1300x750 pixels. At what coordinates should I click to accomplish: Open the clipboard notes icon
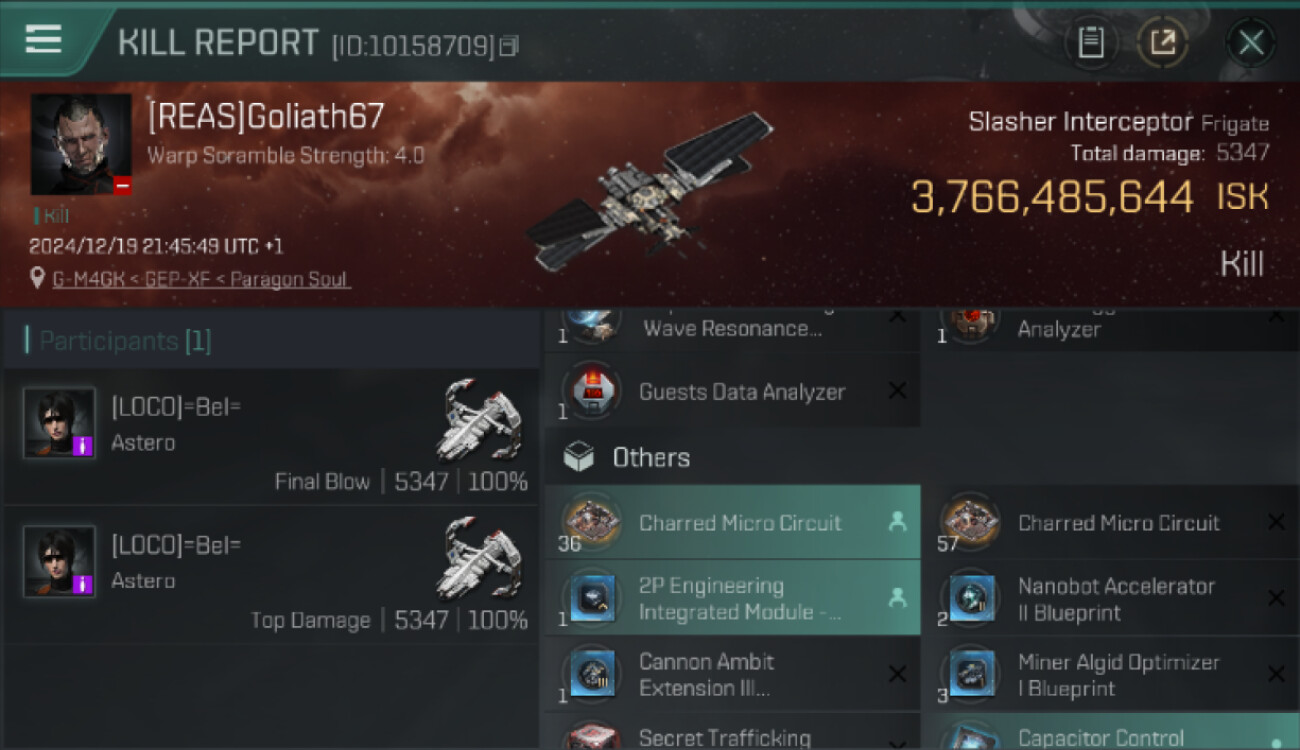click(x=1091, y=43)
